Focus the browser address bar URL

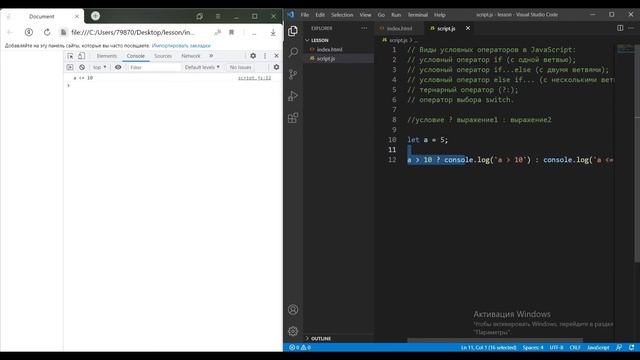click(x=133, y=32)
